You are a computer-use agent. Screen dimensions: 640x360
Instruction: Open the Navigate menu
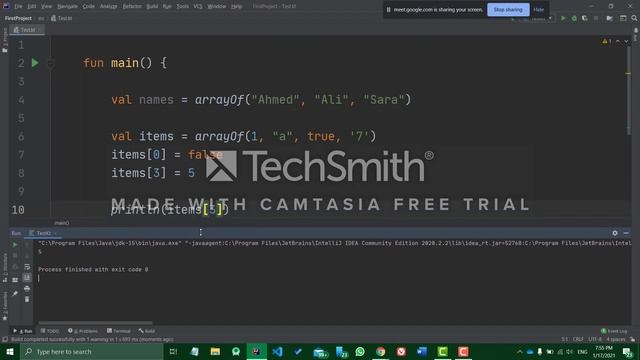click(67, 6)
